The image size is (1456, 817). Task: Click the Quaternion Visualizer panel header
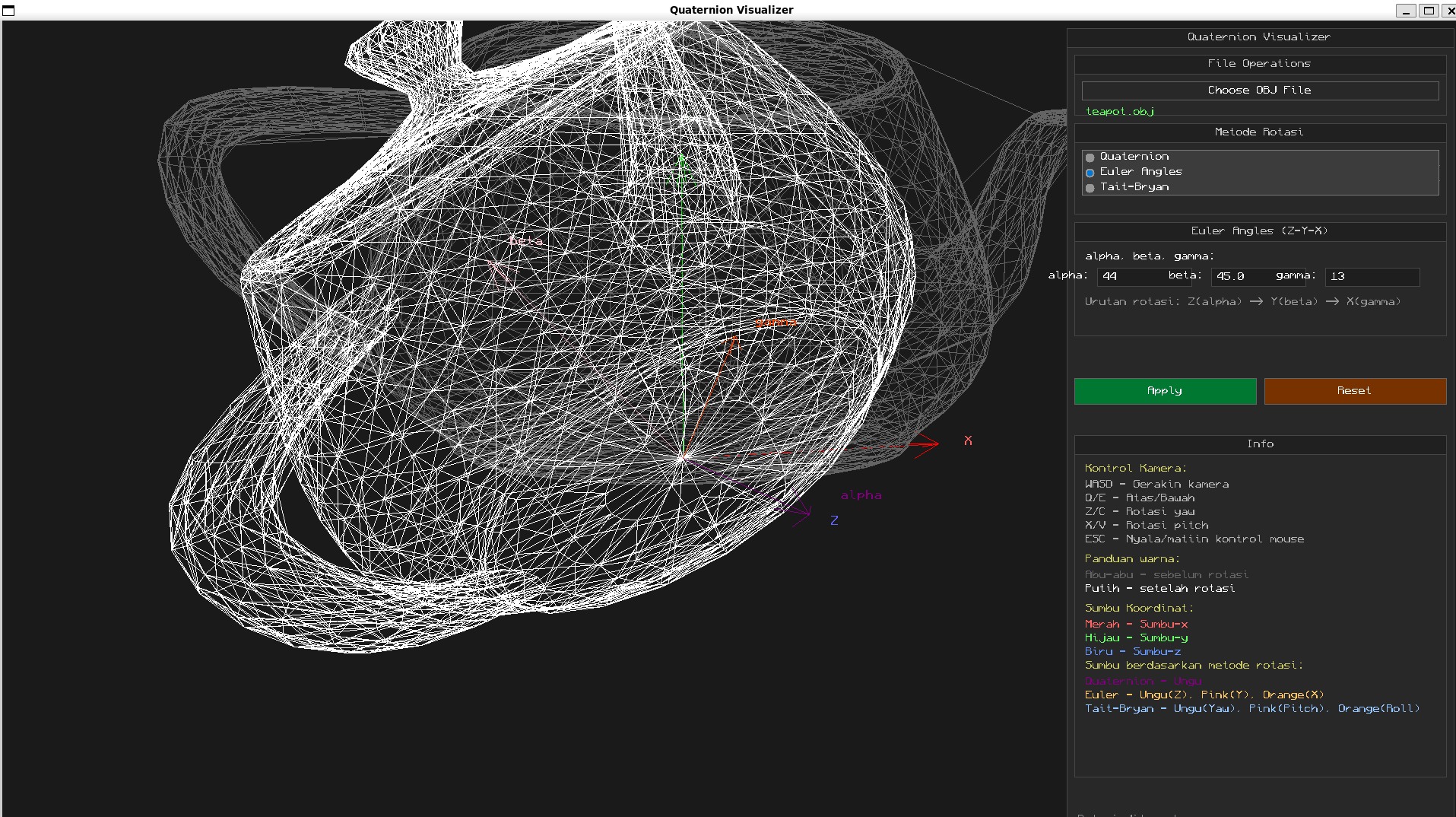[1258, 37]
